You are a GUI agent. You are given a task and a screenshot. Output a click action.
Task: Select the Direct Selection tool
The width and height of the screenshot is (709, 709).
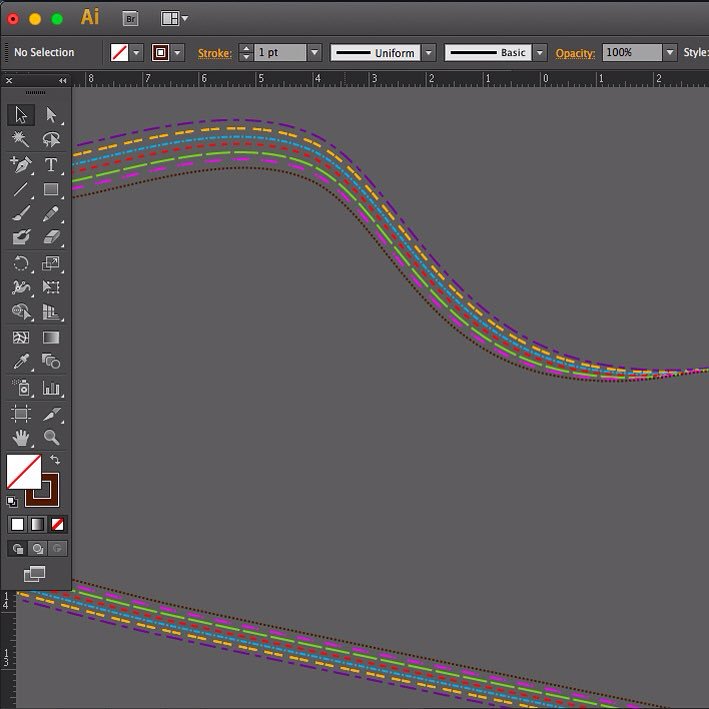coord(51,115)
